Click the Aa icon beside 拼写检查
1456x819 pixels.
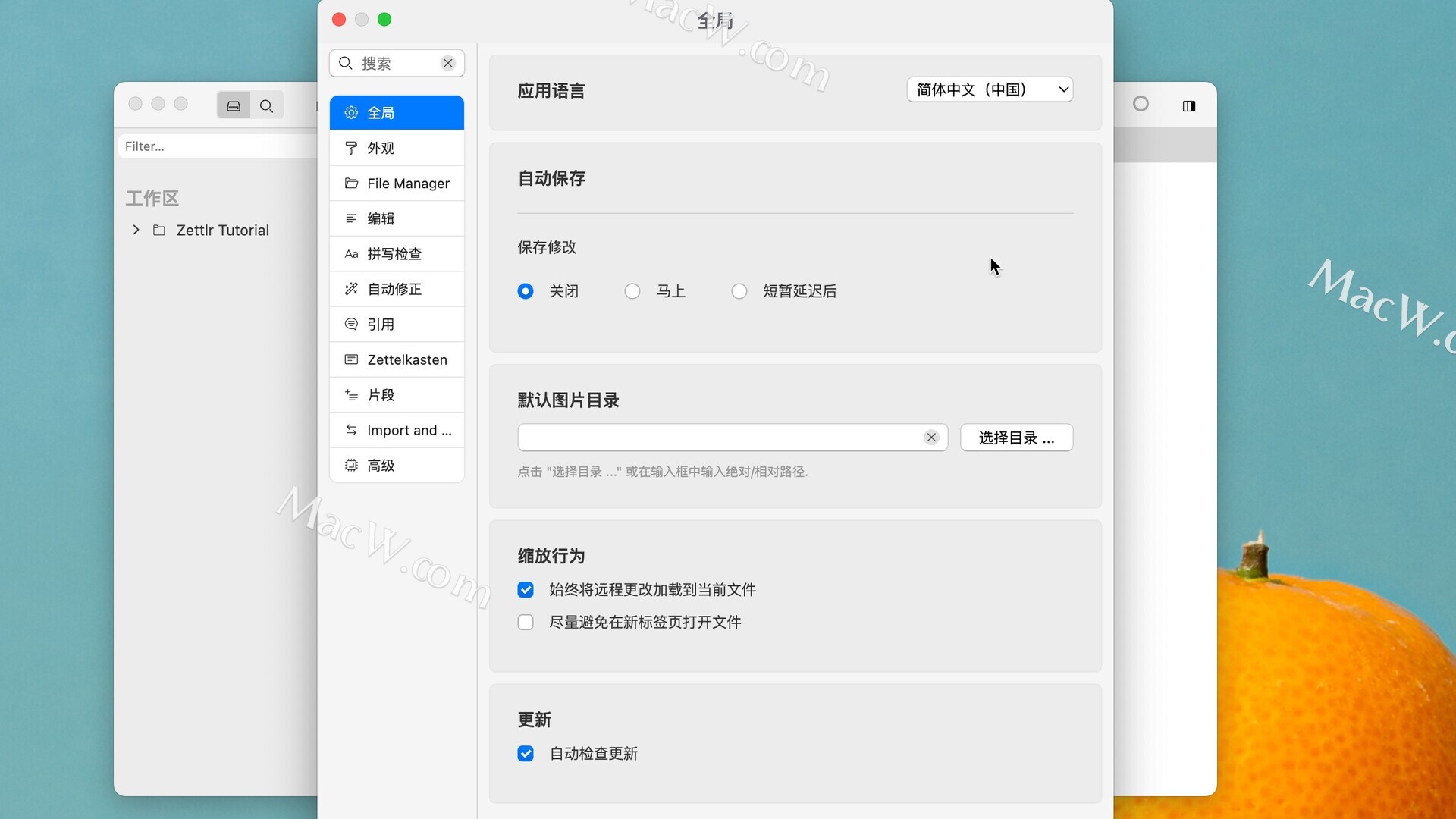[x=351, y=254]
